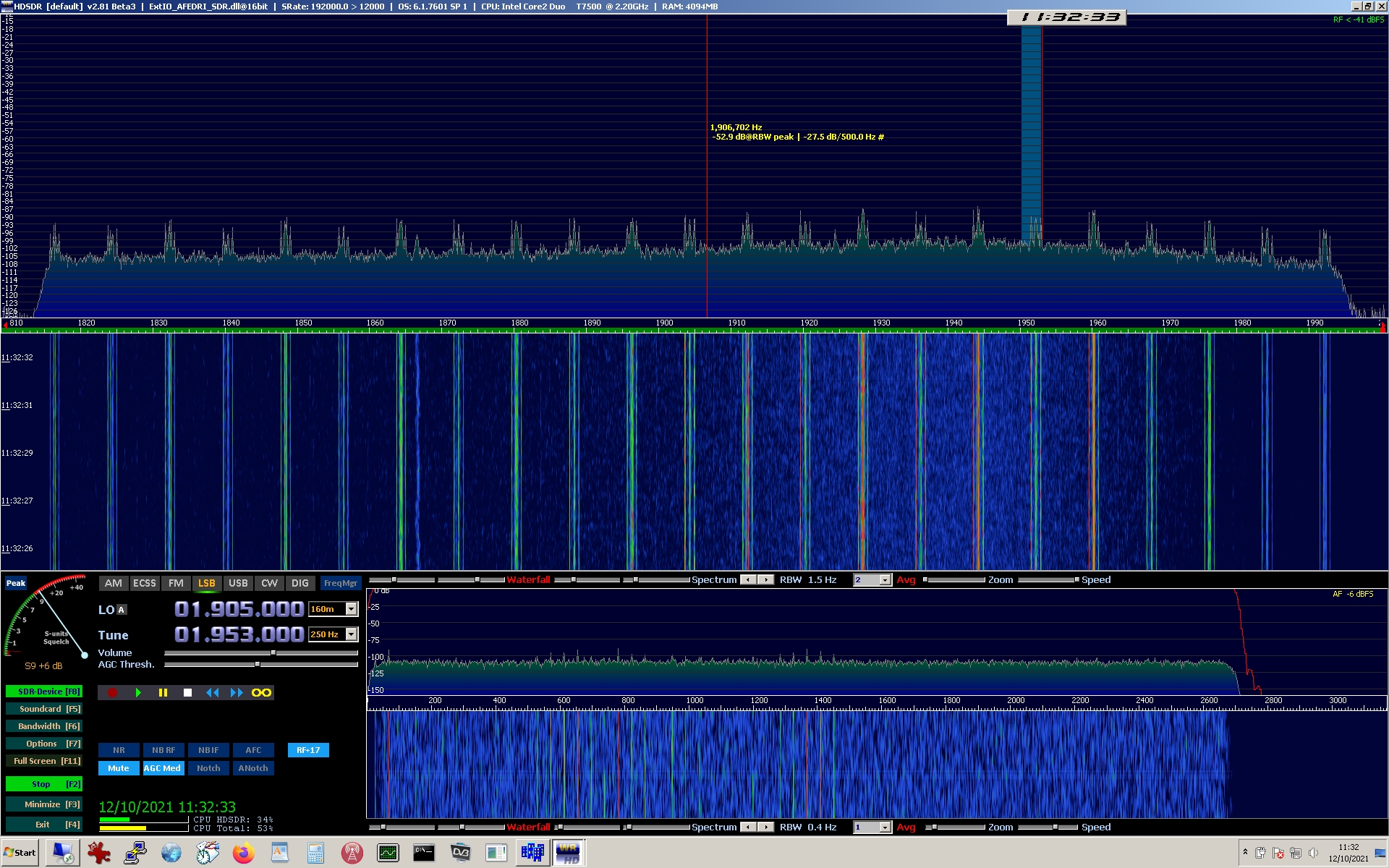Click the white Stop playback square

point(187,693)
